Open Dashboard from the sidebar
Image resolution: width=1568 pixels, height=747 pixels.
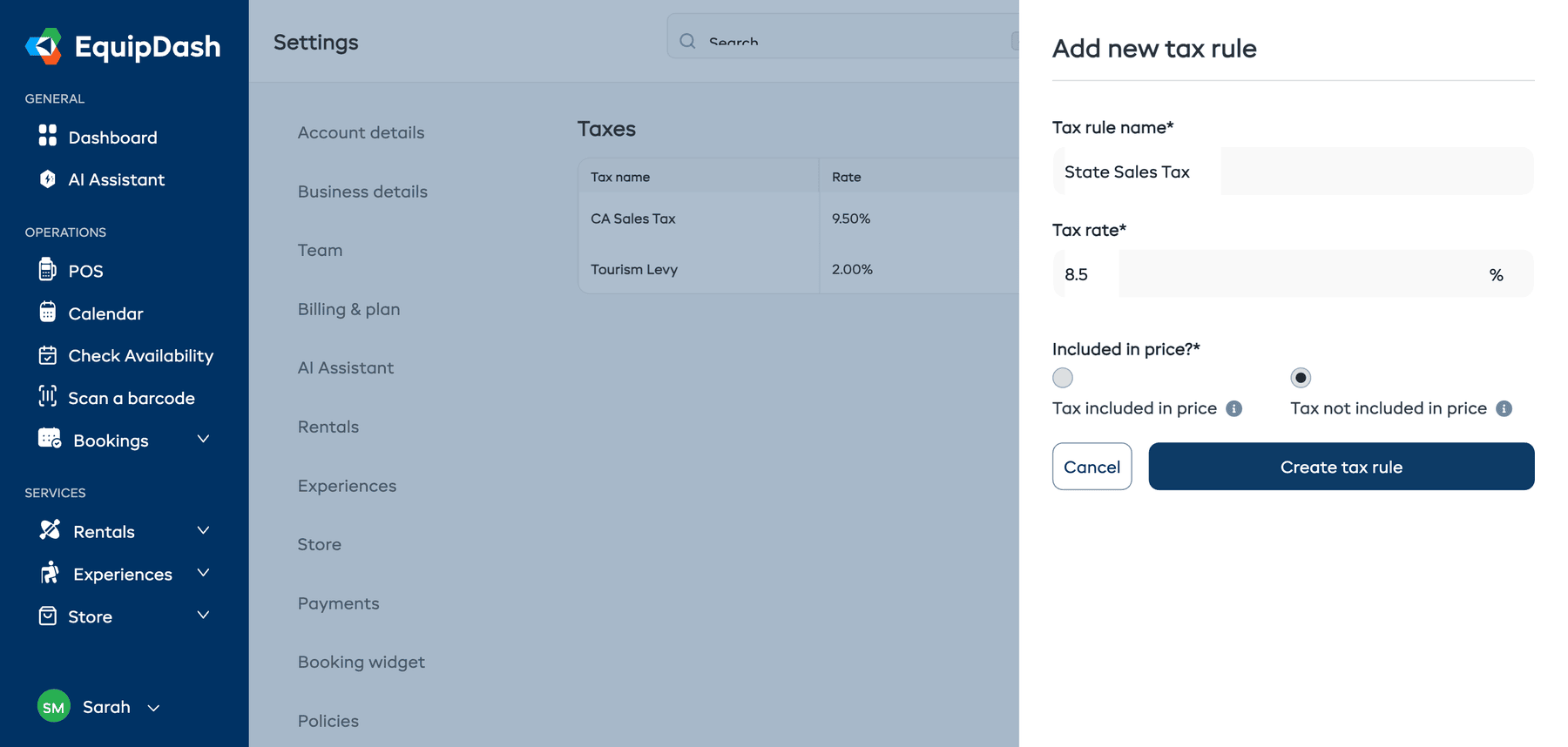112,138
